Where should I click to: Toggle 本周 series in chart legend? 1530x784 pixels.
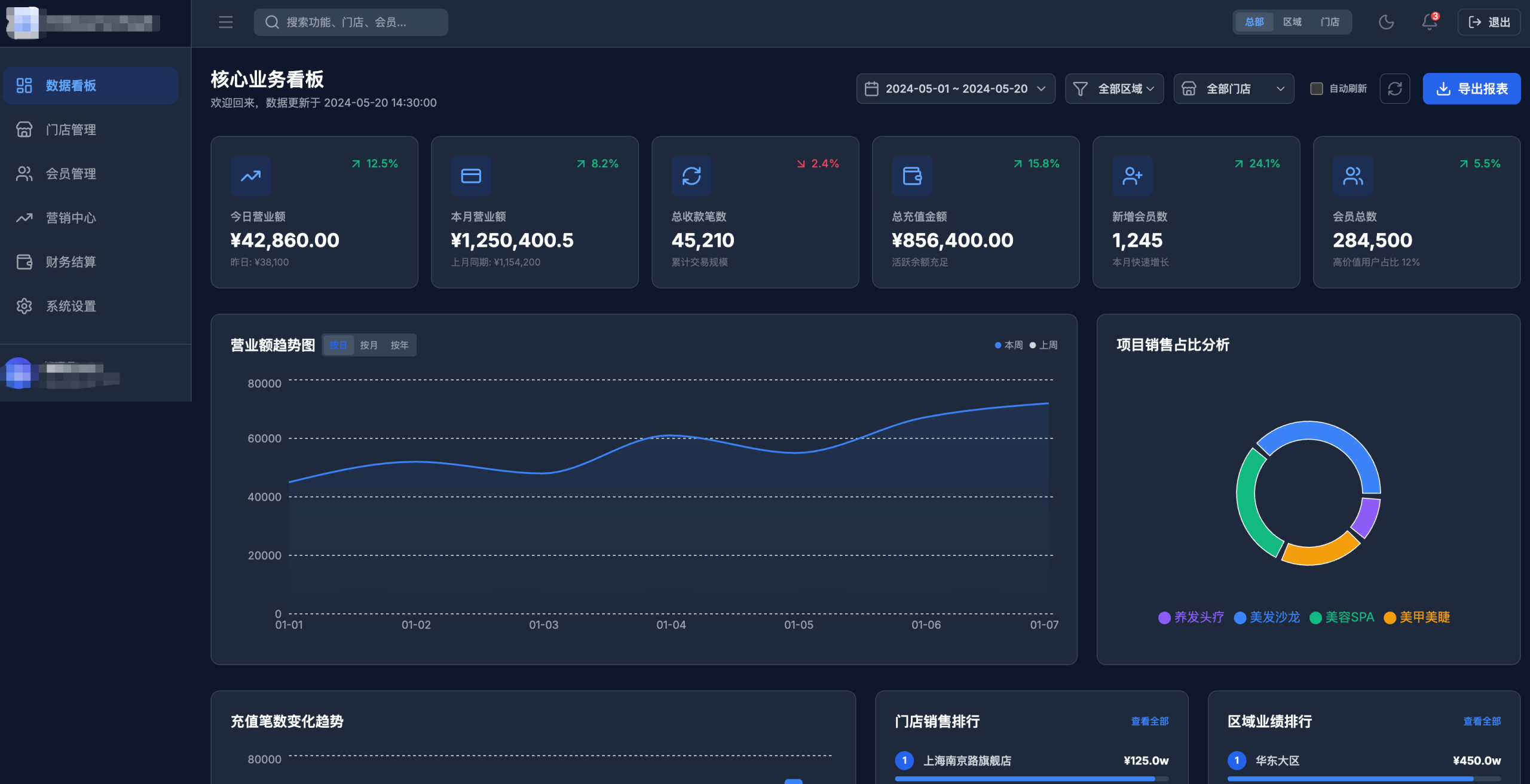1009,345
